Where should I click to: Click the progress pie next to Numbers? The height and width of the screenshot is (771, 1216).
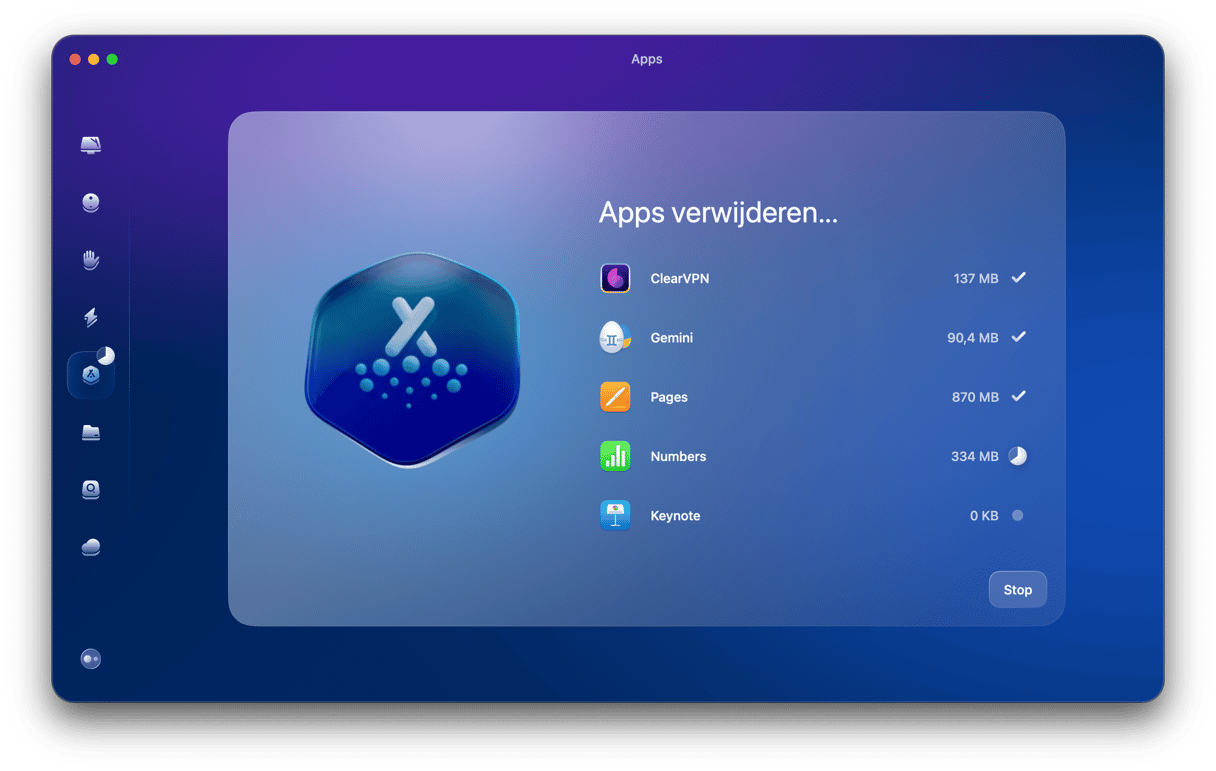click(x=1018, y=456)
